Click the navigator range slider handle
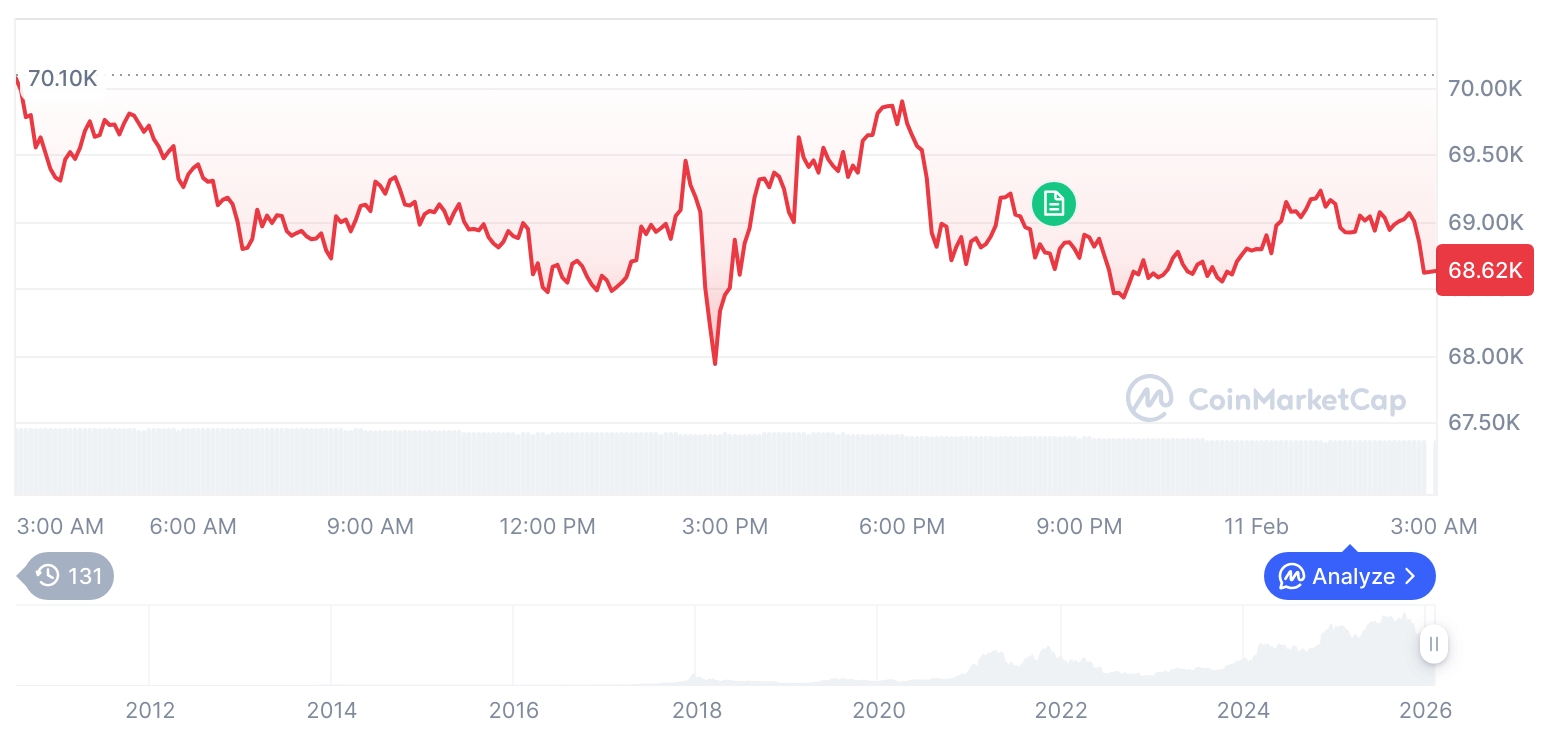The width and height of the screenshot is (1566, 732). click(1433, 644)
